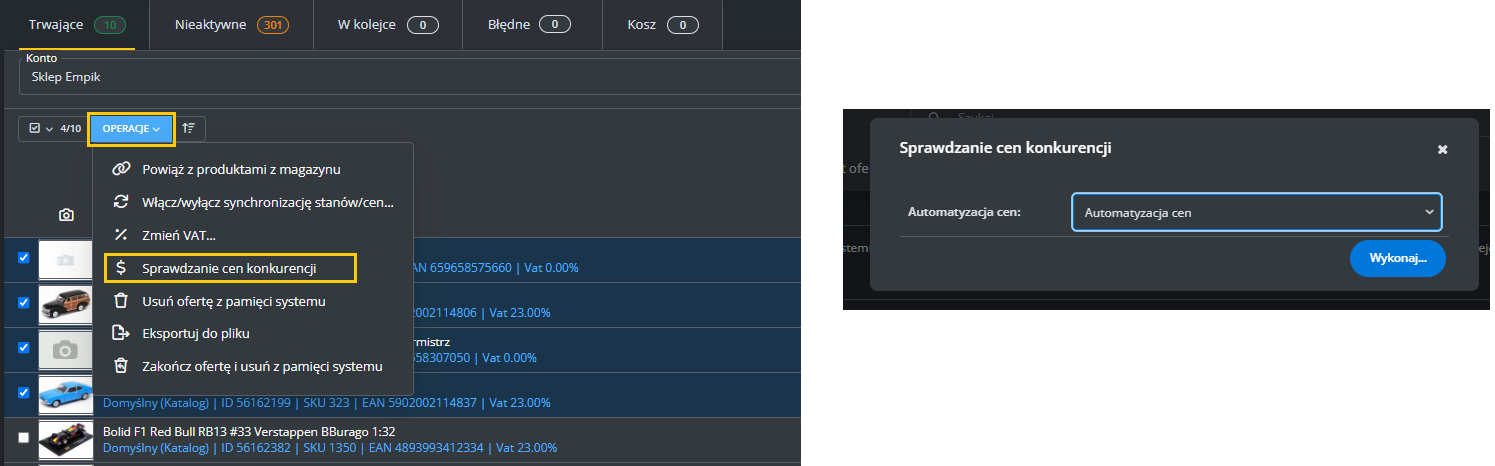Choose Zakończ ofertę i usuń z pamięci systemu
The width and height of the screenshot is (1495, 466).
262,366
